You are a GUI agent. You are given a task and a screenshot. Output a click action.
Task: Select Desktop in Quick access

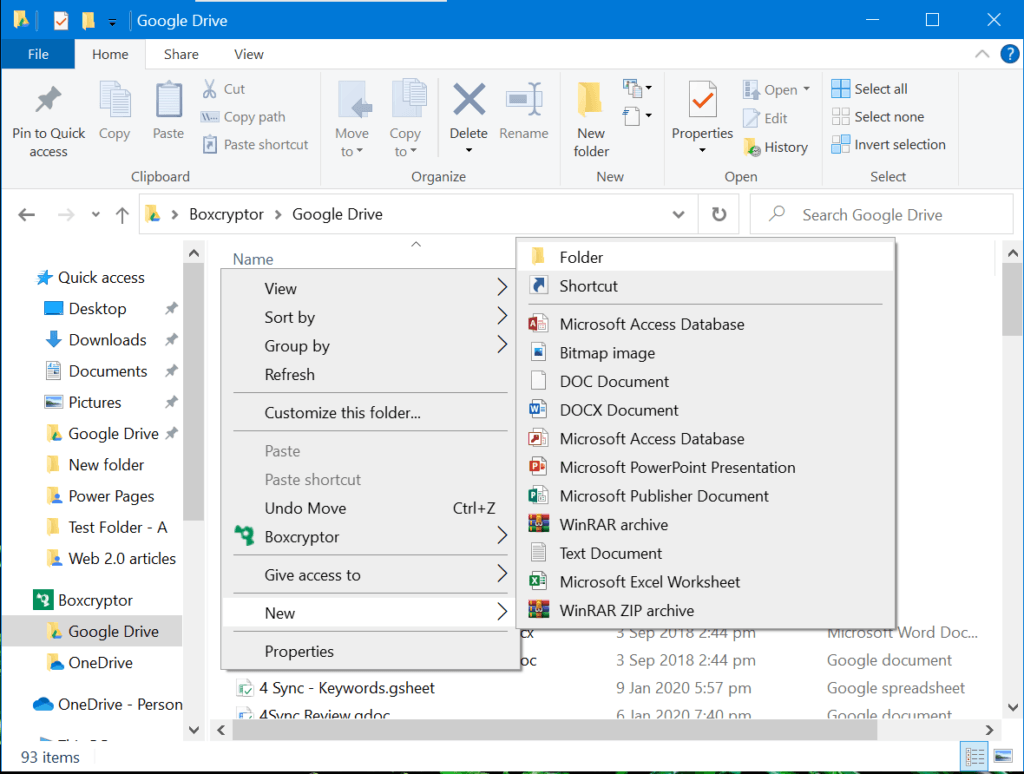[97, 308]
